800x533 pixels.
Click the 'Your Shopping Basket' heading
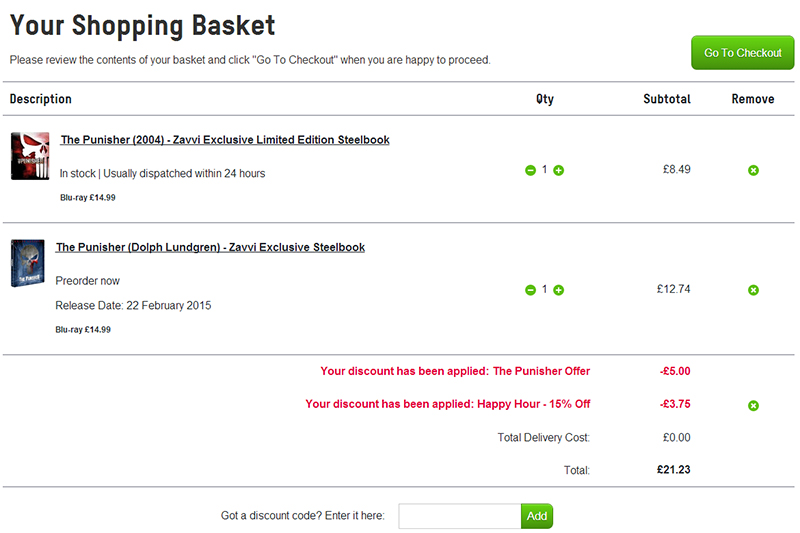point(142,26)
